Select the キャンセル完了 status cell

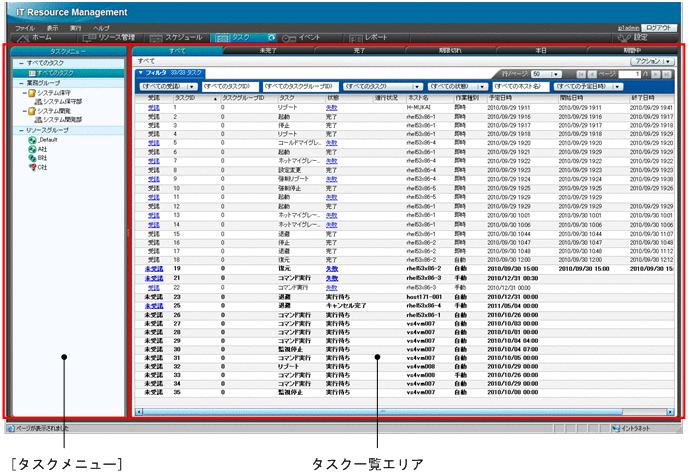coord(346,306)
